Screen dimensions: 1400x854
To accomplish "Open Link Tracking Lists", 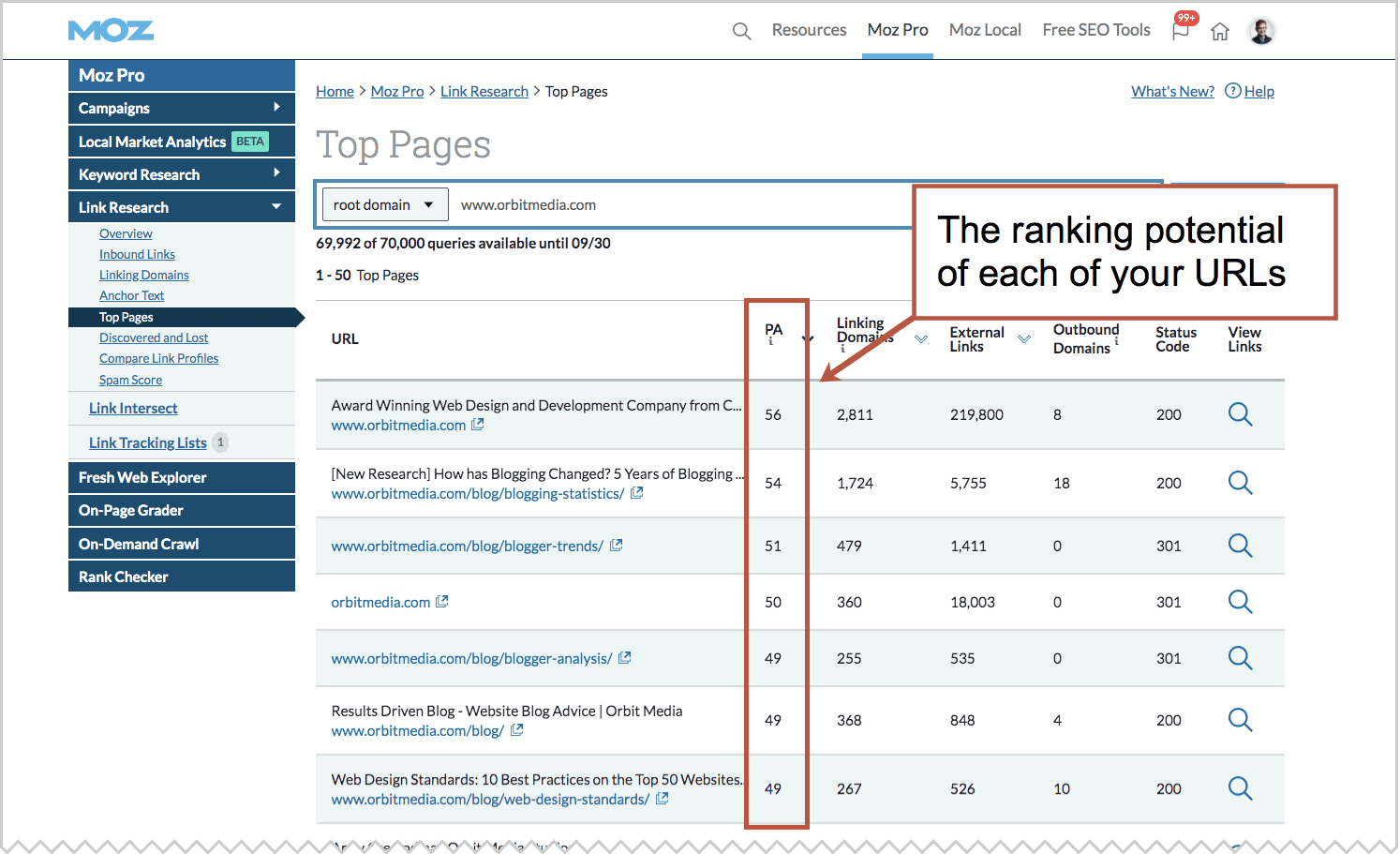I will coord(148,442).
